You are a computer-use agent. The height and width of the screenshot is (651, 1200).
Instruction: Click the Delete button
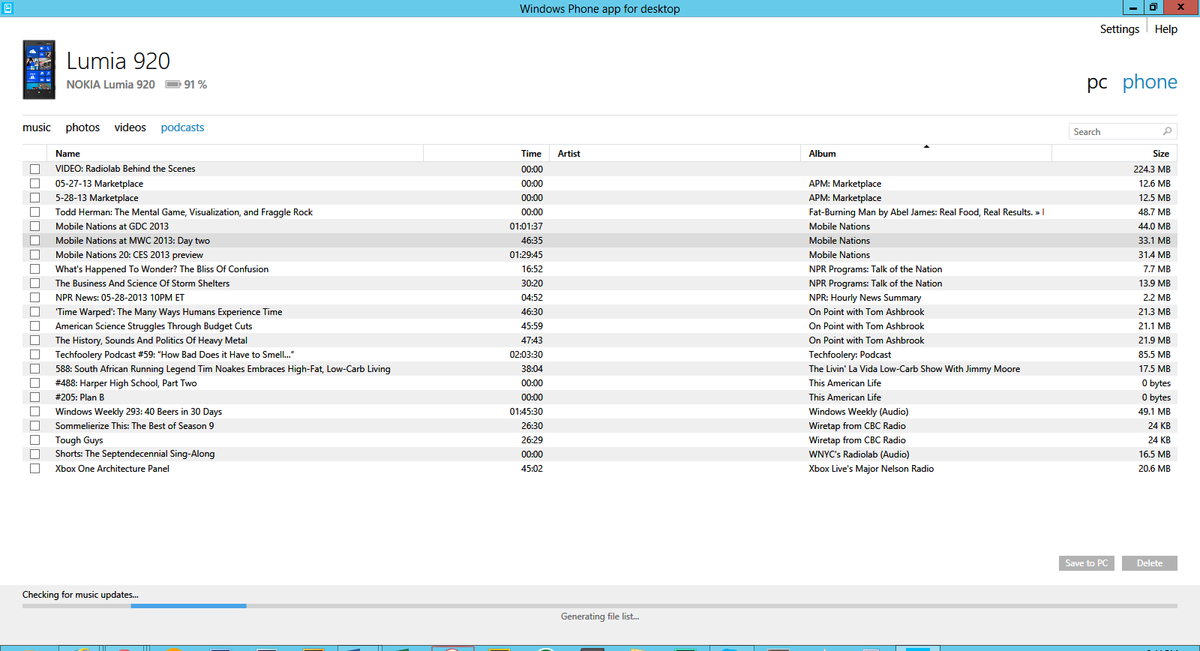point(1149,563)
